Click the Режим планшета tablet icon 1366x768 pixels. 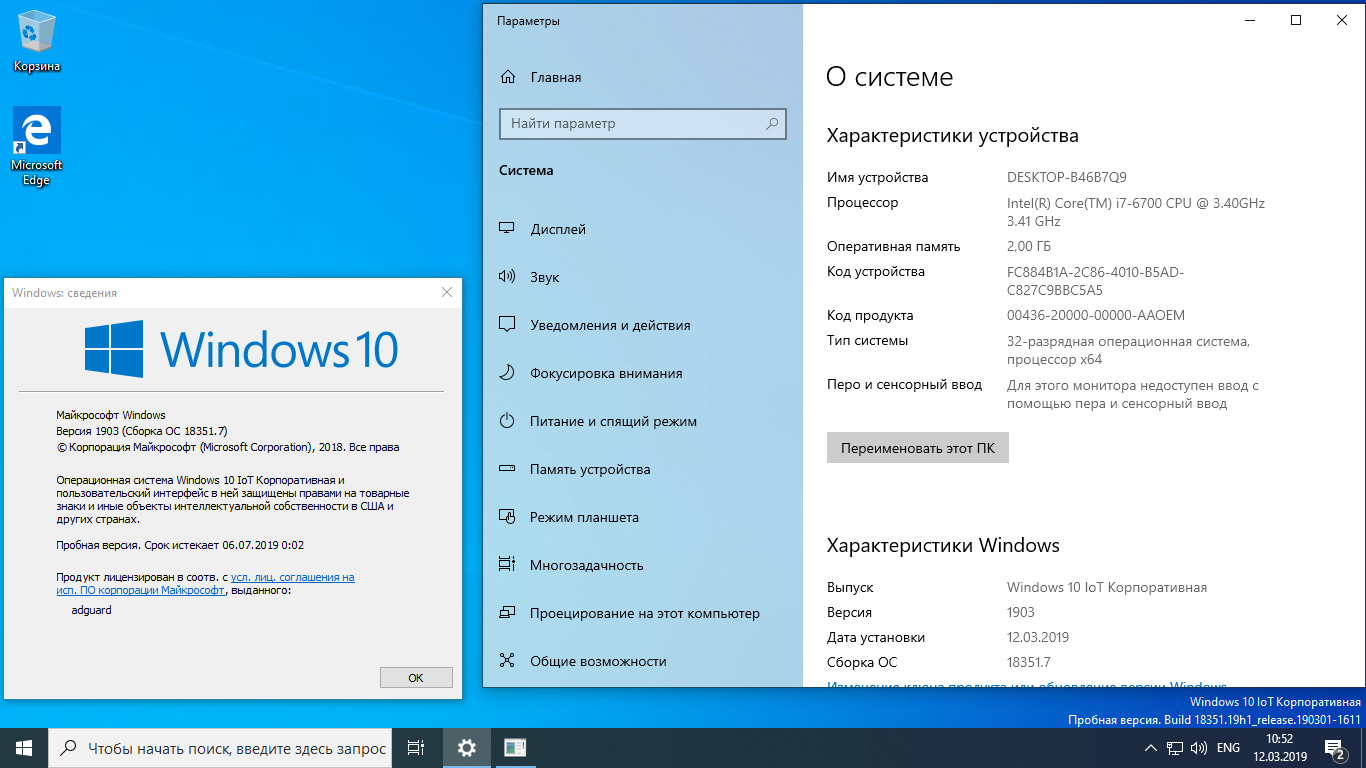pos(507,517)
